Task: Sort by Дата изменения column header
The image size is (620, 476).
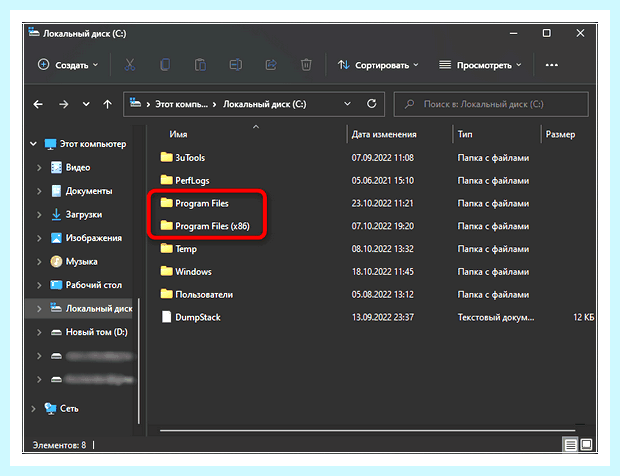Action: (384, 134)
